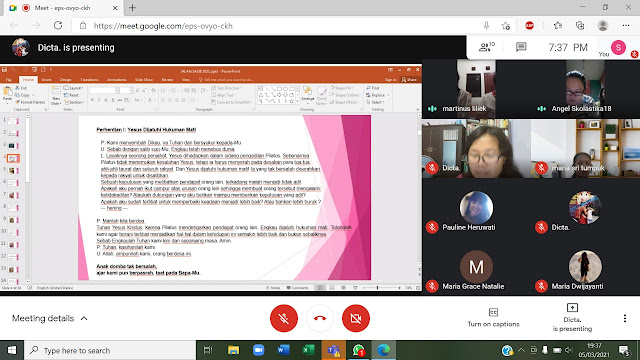Select maria sri tumpuk's video tile
The height and width of the screenshot is (360, 640).
[585, 148]
